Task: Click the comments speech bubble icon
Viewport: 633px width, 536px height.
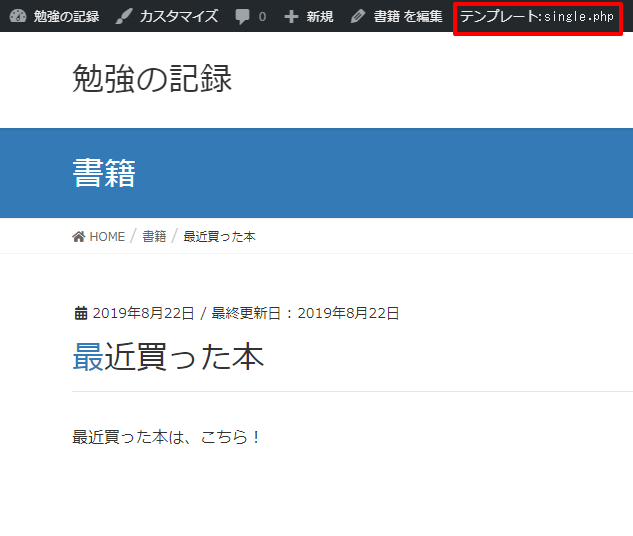Action: pyautogui.click(x=243, y=17)
